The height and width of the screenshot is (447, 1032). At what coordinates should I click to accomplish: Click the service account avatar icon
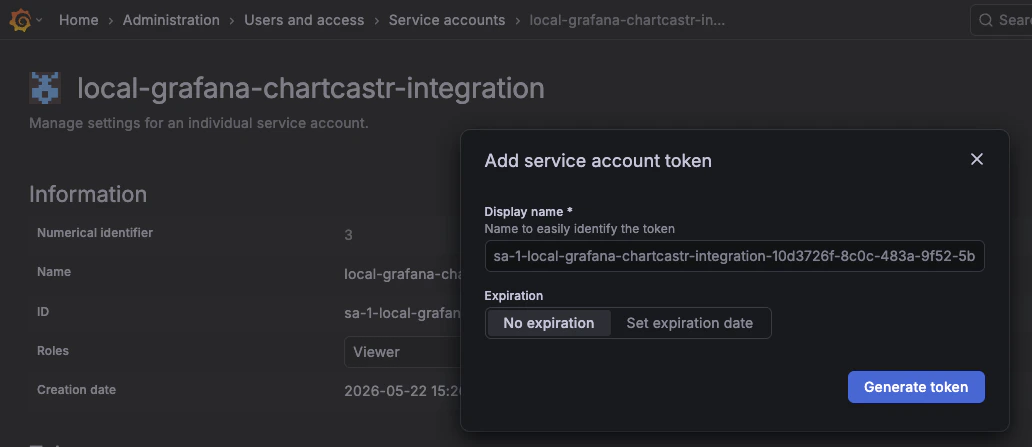pyautogui.click(x=45, y=88)
